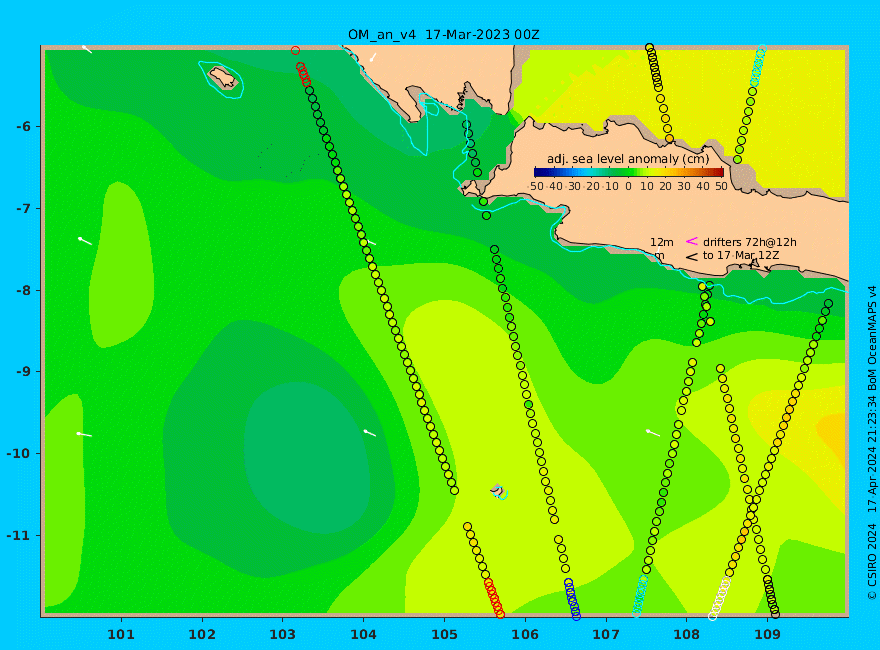
Task: Click the small island near 105.7E, 10.5S
Action: (498, 492)
